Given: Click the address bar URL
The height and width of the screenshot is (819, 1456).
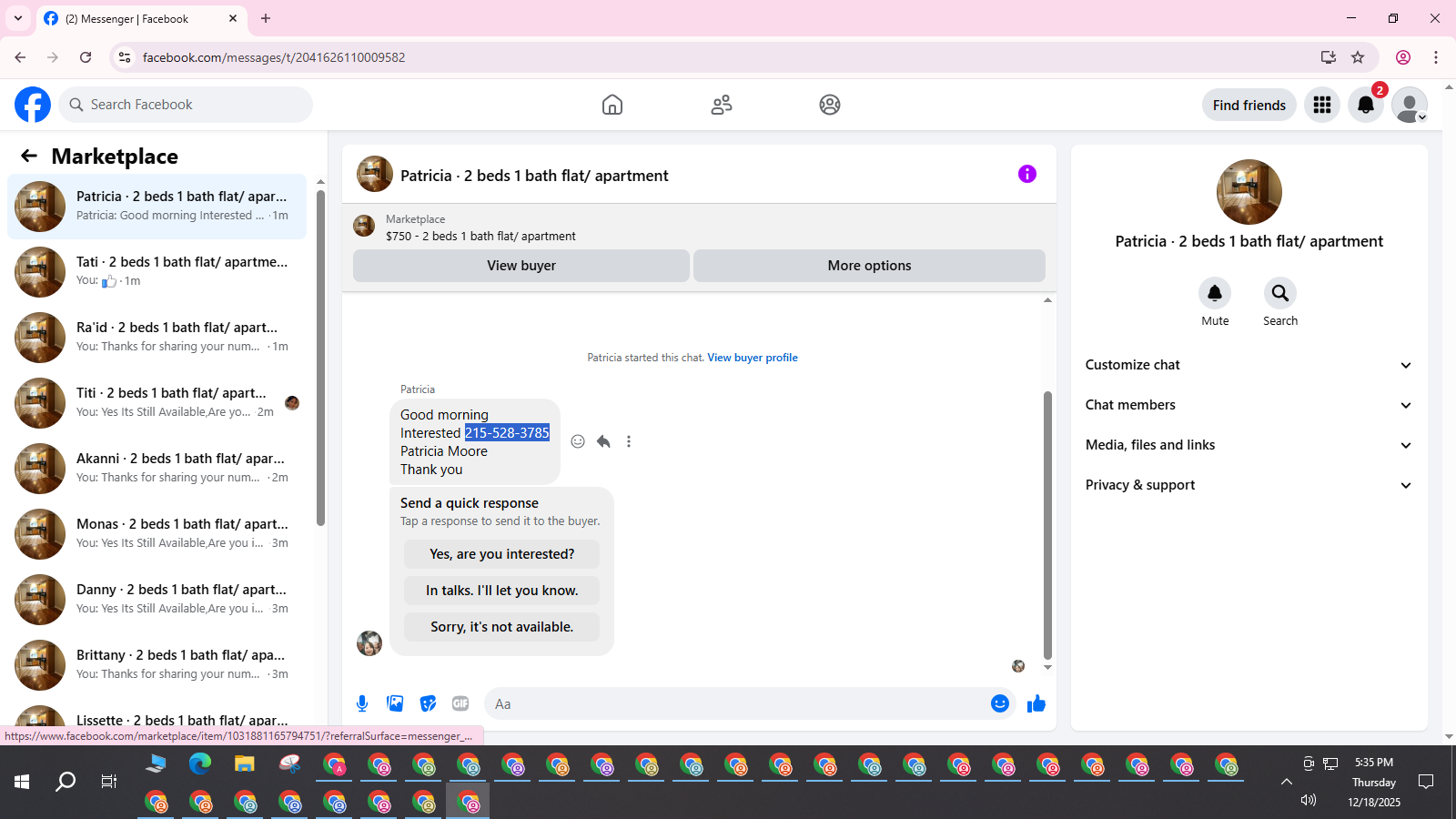Looking at the screenshot, I should [274, 57].
